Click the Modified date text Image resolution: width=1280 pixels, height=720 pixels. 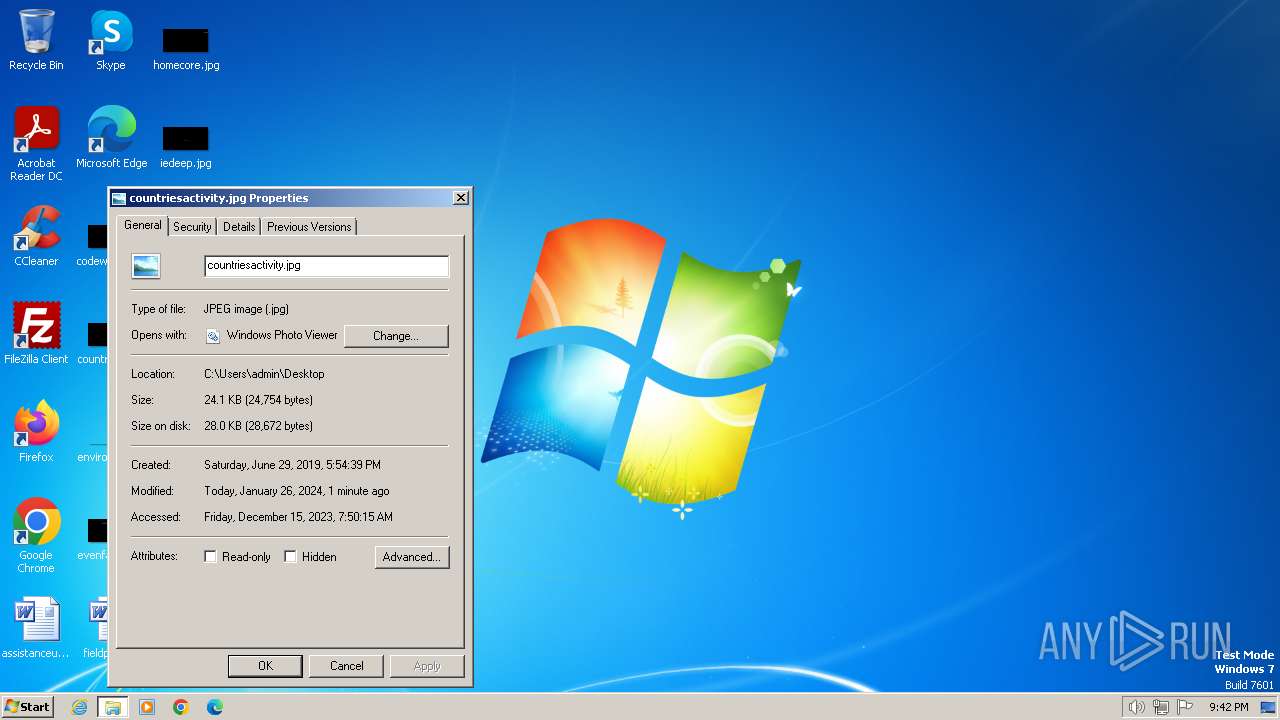tap(297, 491)
